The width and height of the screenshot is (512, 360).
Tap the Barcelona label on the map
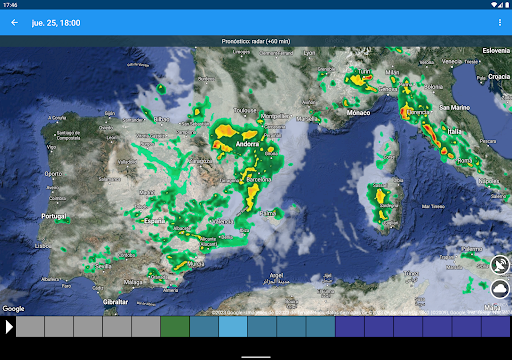[x=259, y=179]
